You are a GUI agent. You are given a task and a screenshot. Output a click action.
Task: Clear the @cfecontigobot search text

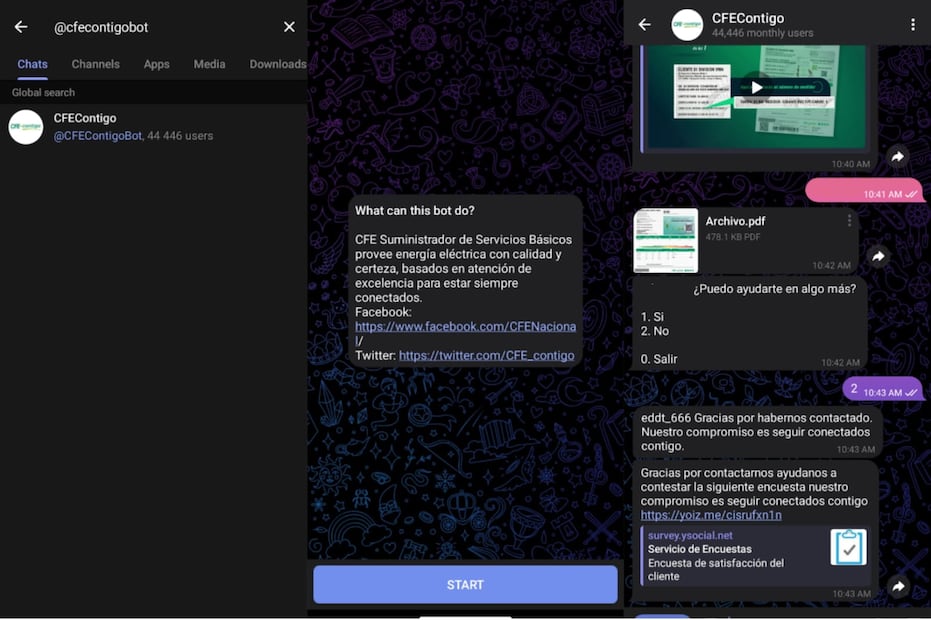coord(289,27)
